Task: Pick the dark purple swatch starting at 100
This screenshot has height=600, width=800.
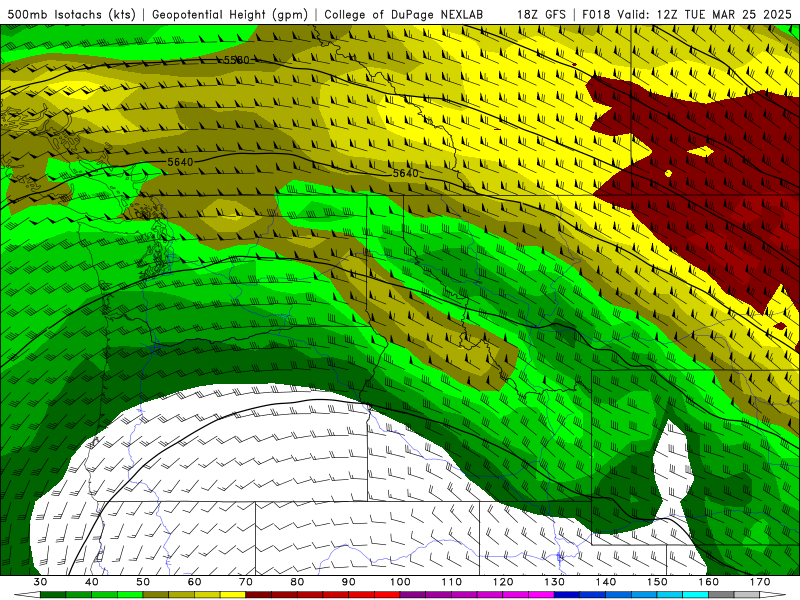Action: click(413, 595)
